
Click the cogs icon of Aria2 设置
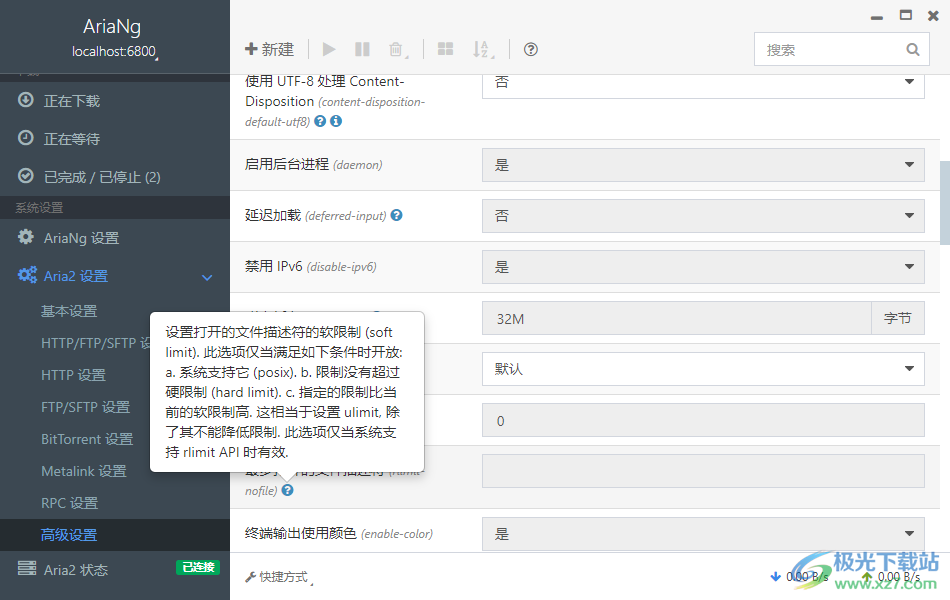click(27, 275)
